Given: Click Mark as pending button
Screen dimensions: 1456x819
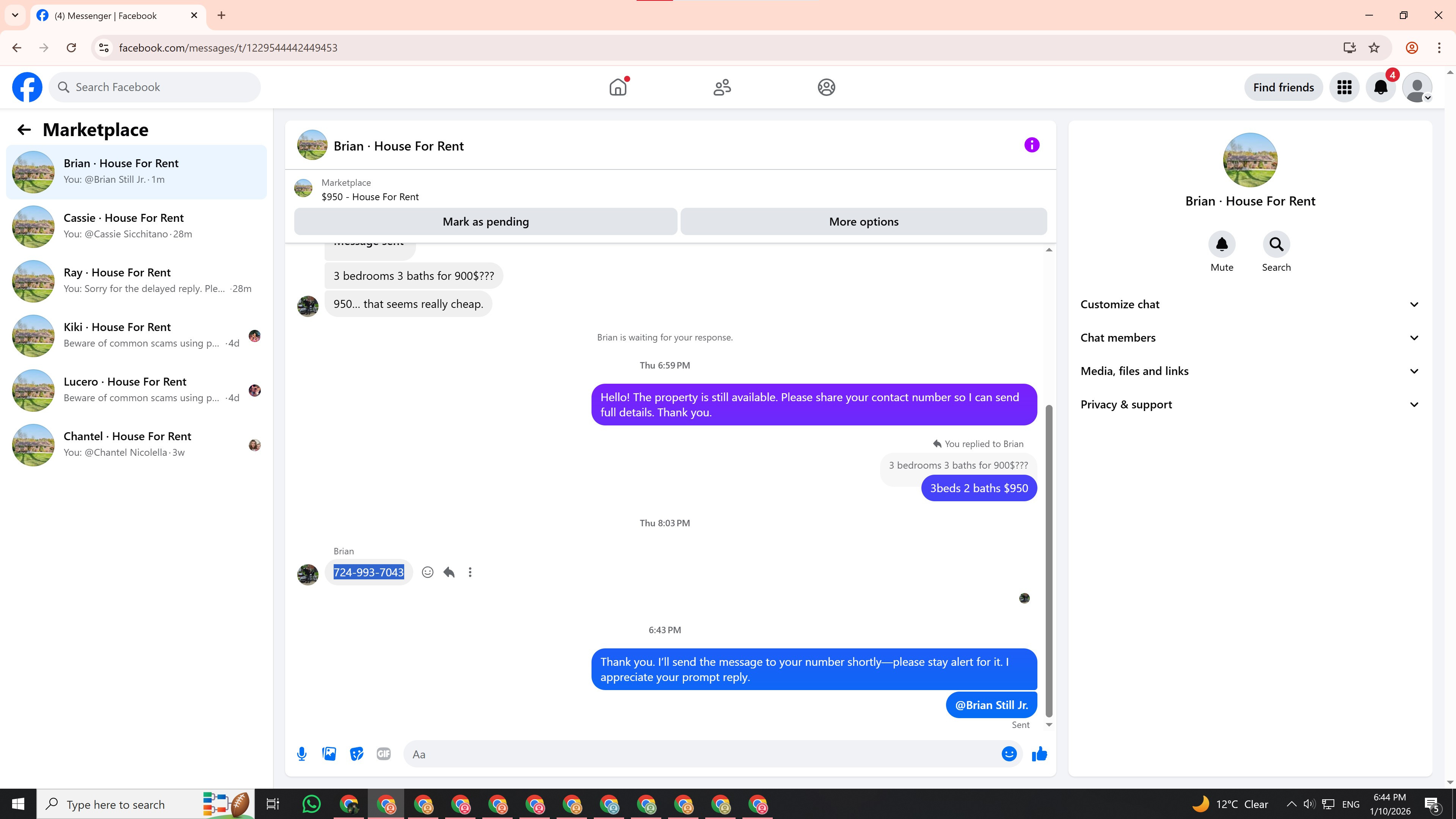Looking at the screenshot, I should tap(485, 221).
